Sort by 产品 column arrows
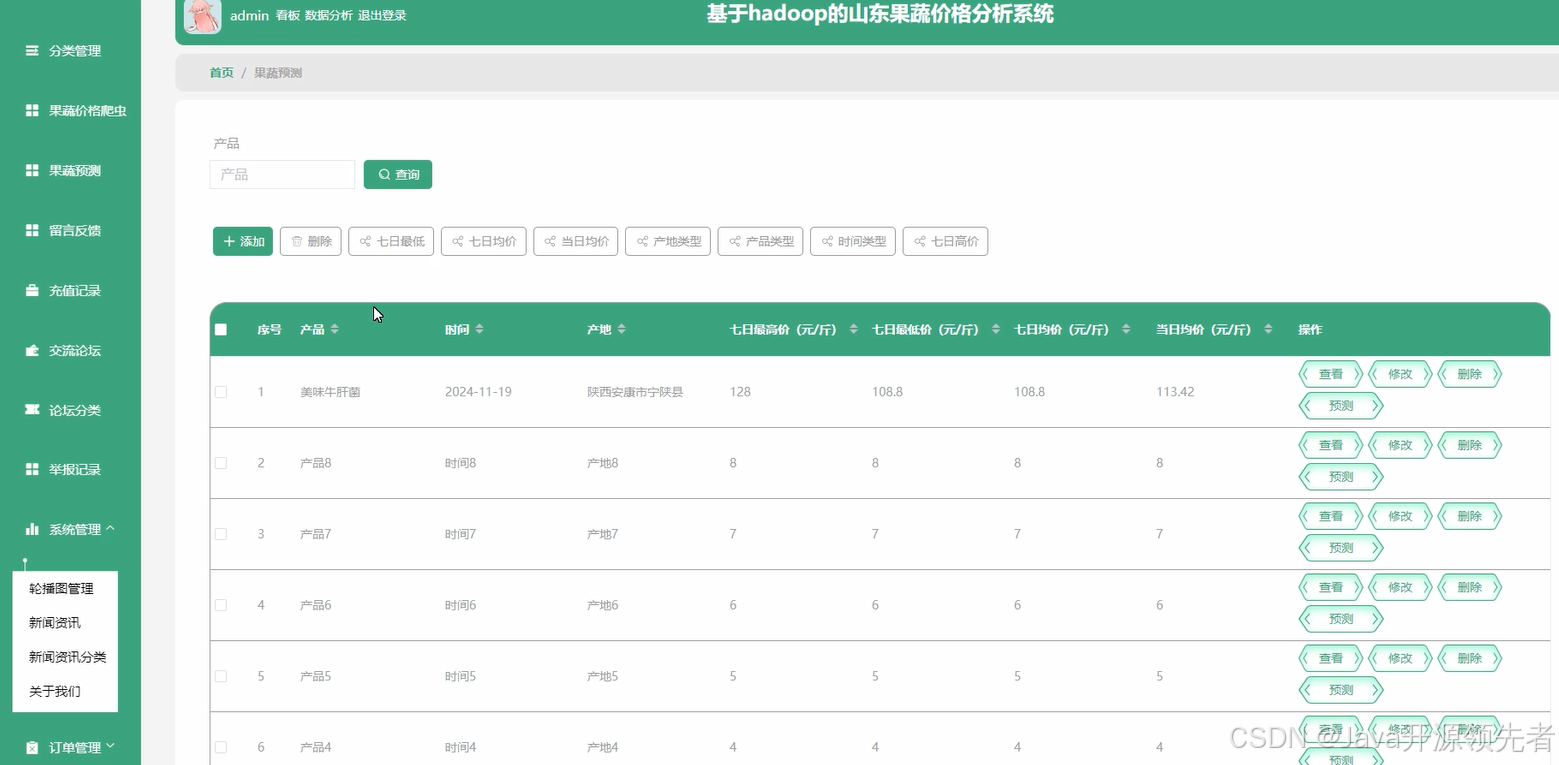 tap(335, 329)
